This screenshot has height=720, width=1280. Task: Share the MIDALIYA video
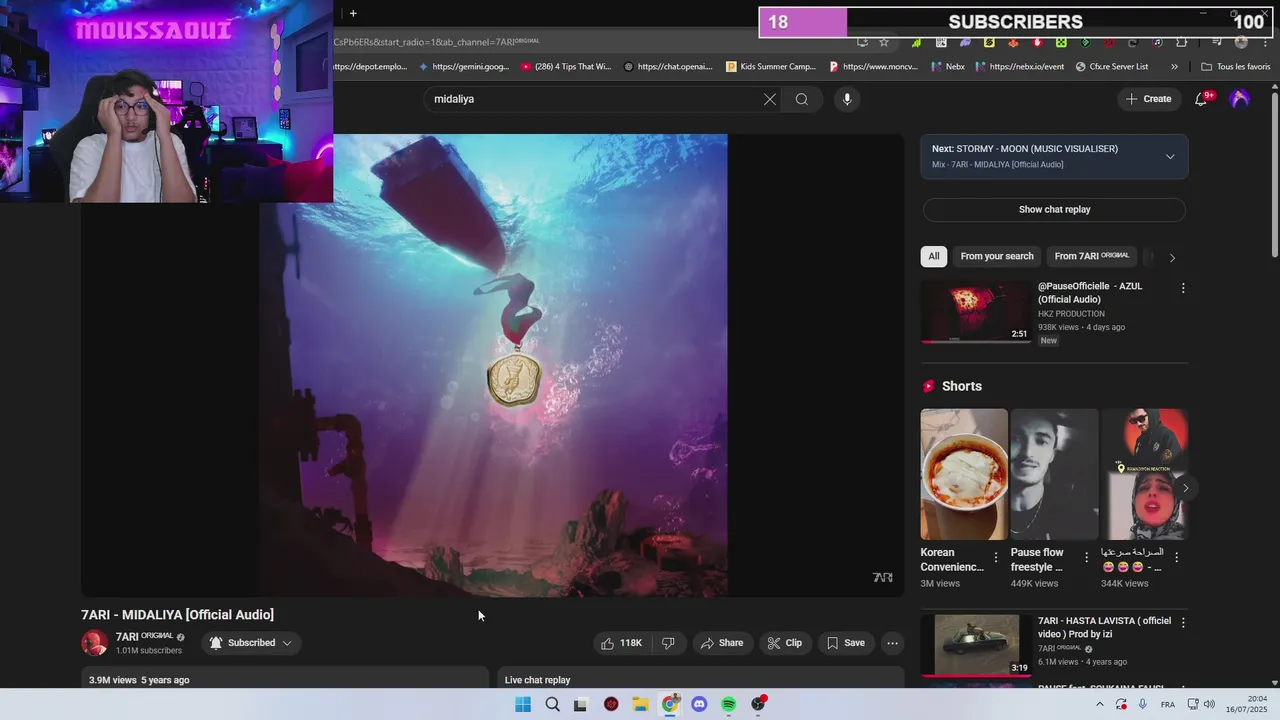722,643
